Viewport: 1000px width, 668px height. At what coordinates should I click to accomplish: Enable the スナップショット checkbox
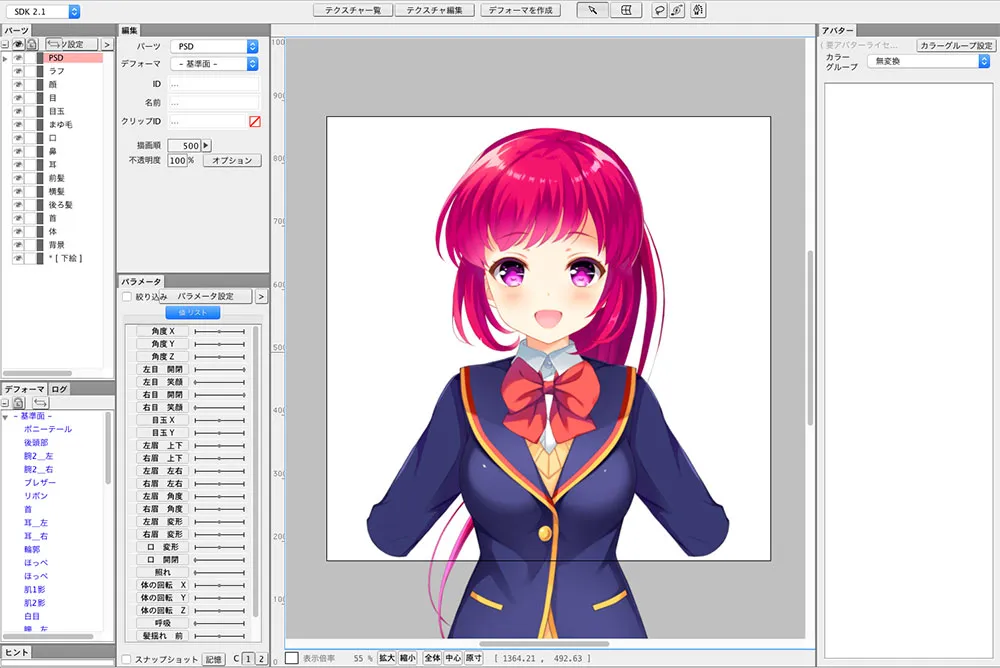[x=126, y=659]
